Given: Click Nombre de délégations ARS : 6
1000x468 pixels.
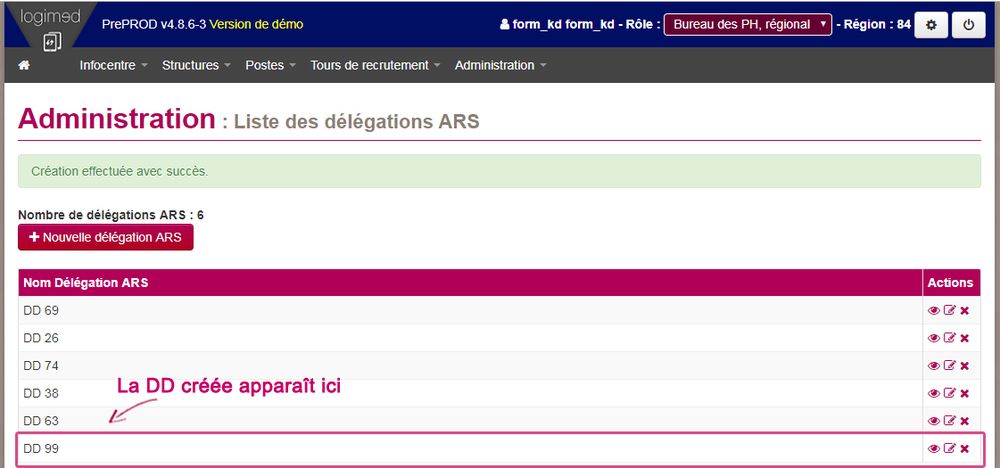Looking at the screenshot, I should point(111,215).
